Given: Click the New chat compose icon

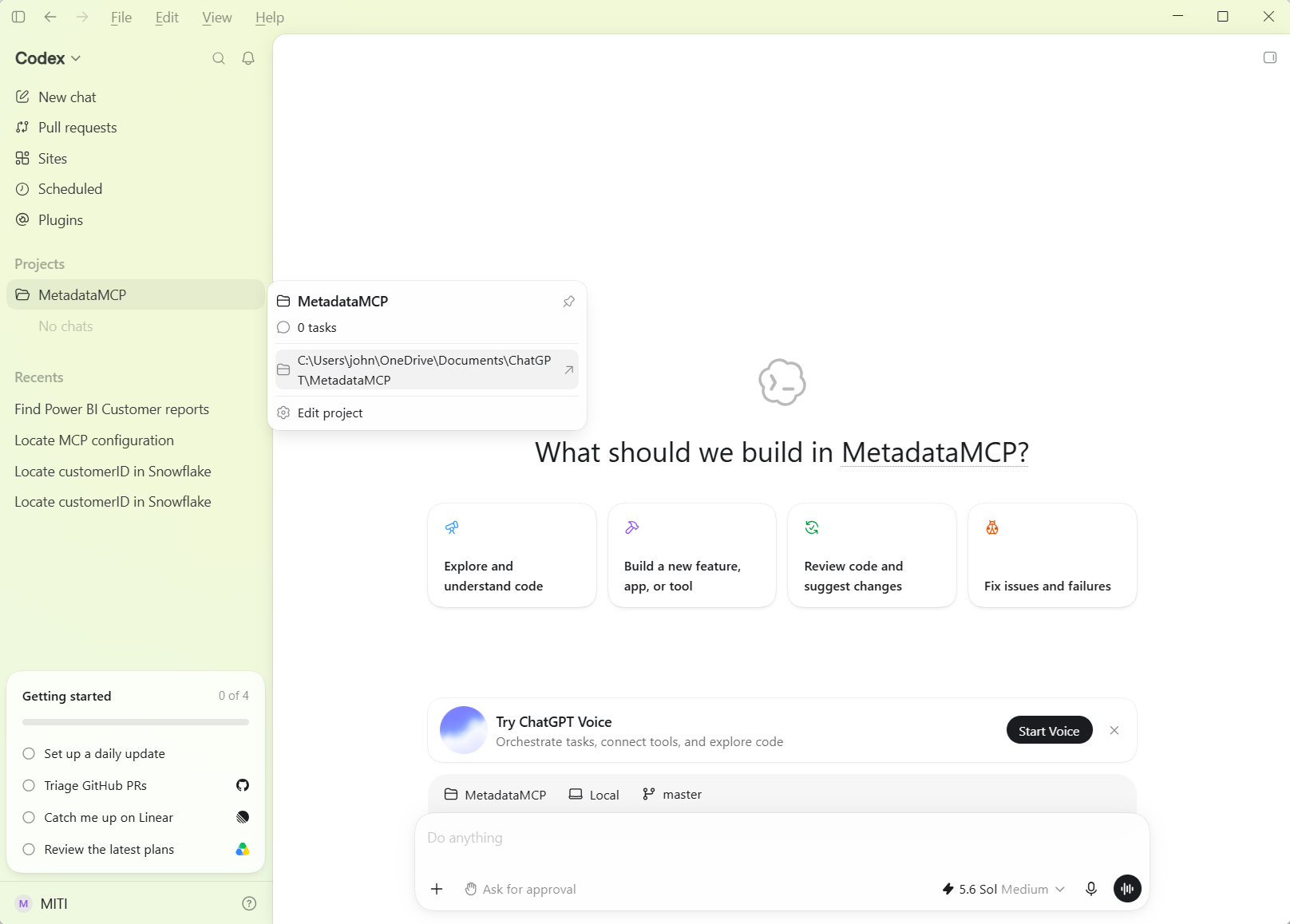Looking at the screenshot, I should (x=22, y=97).
